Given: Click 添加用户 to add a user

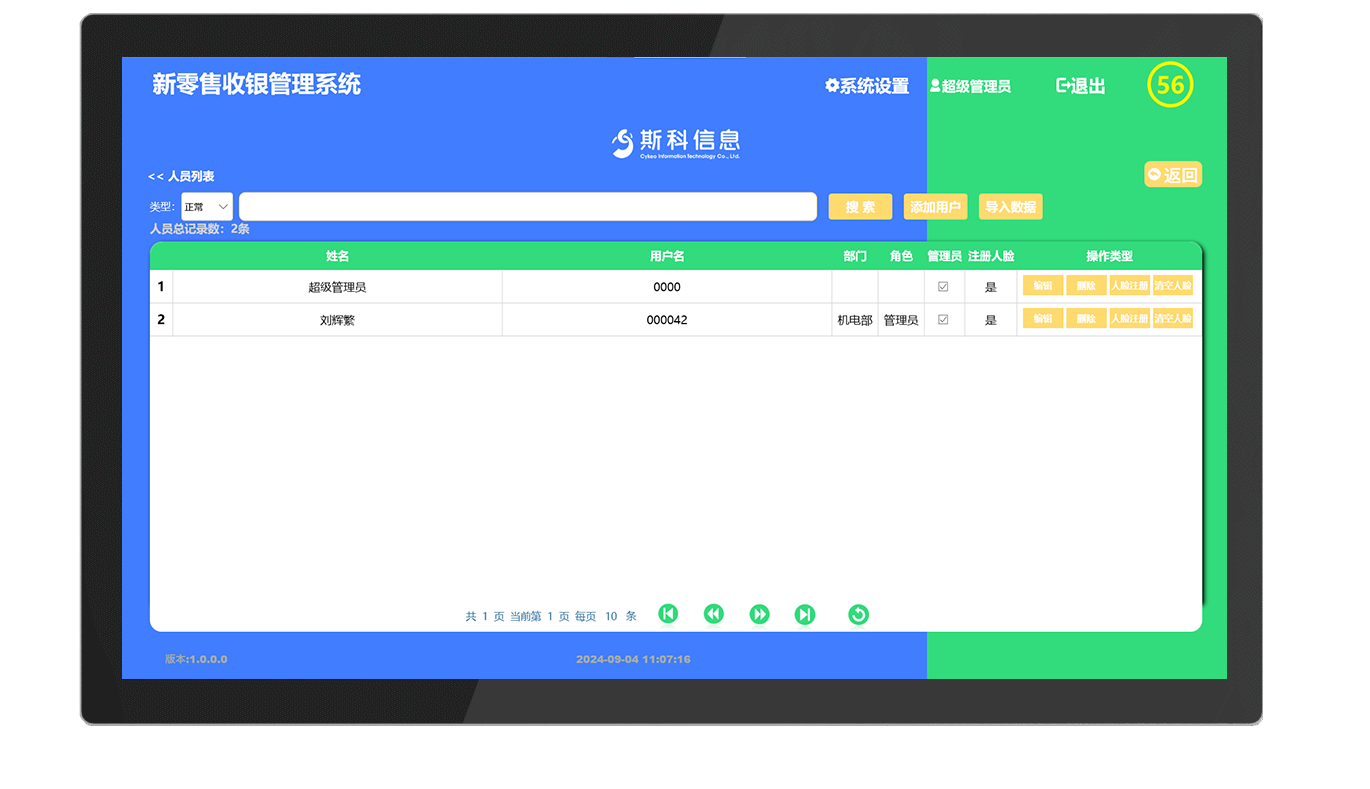Looking at the screenshot, I should (935, 206).
